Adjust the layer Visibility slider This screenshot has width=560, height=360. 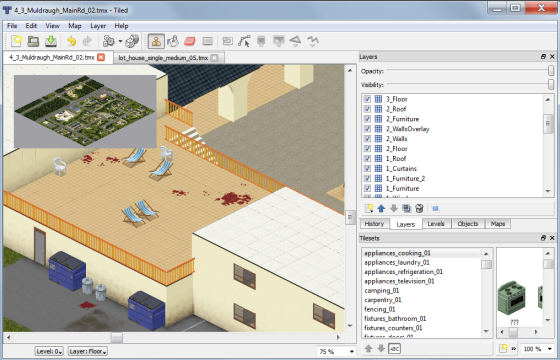(x=551, y=84)
